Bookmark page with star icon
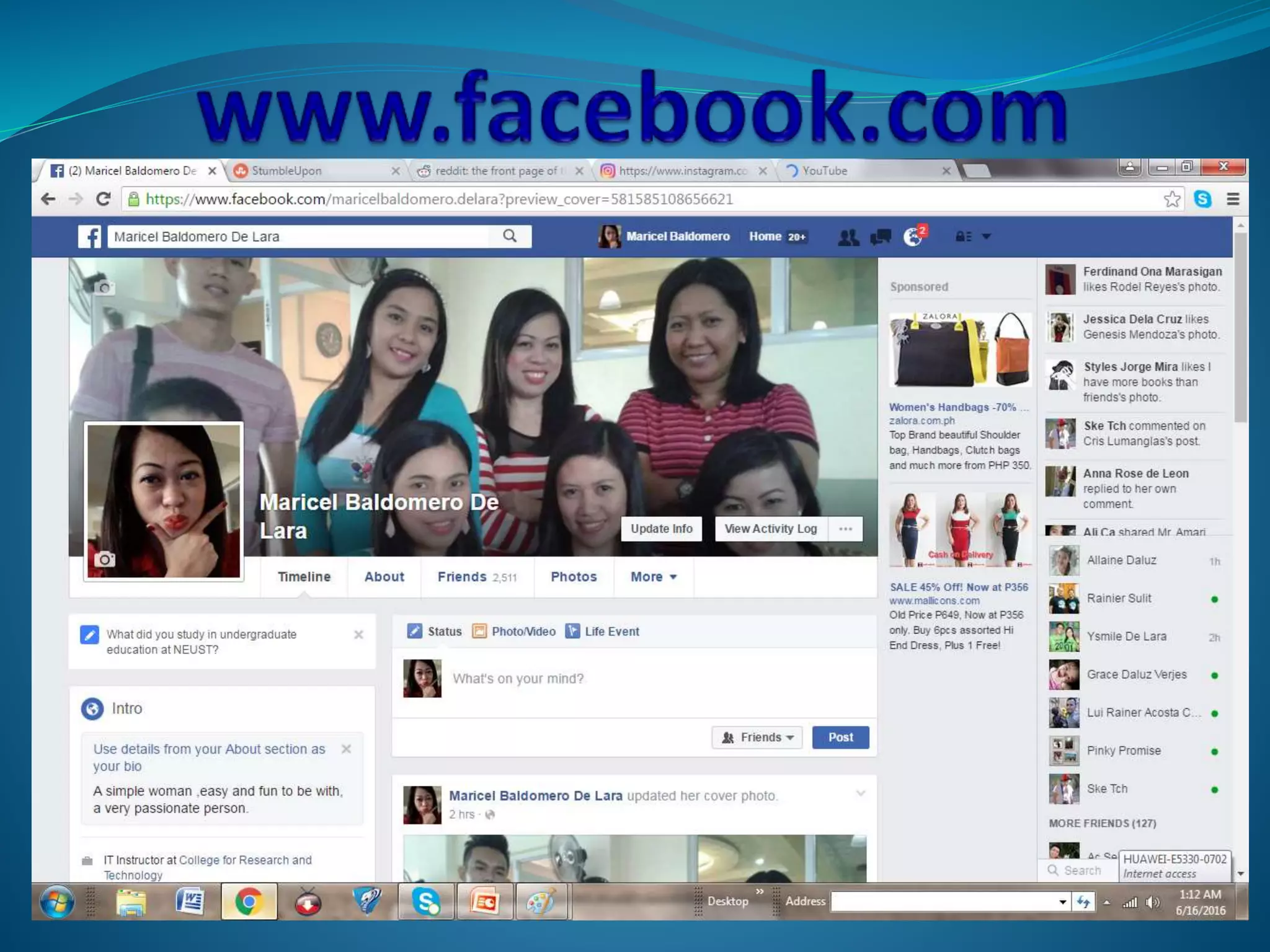 [x=1171, y=200]
